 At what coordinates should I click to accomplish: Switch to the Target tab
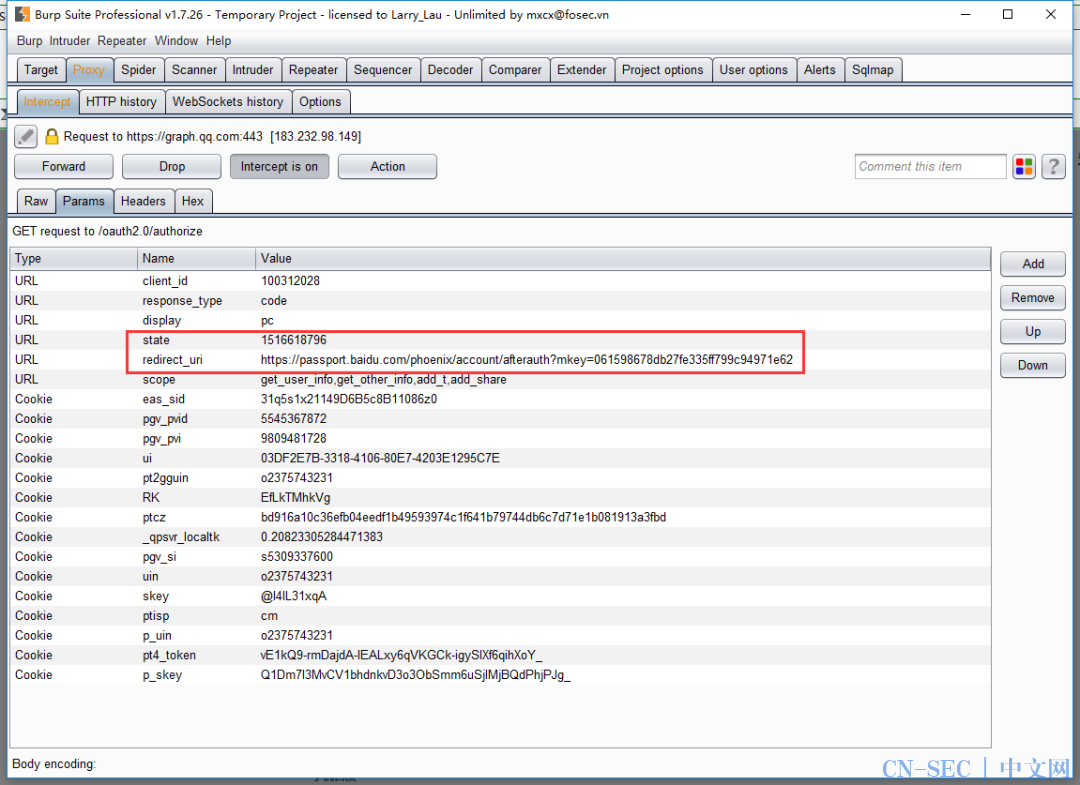click(x=41, y=70)
